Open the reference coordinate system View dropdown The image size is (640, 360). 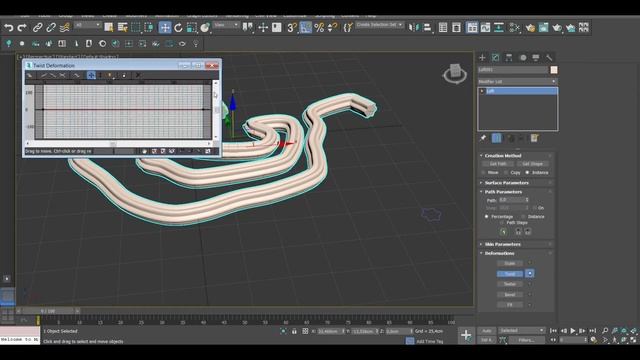(226, 25)
